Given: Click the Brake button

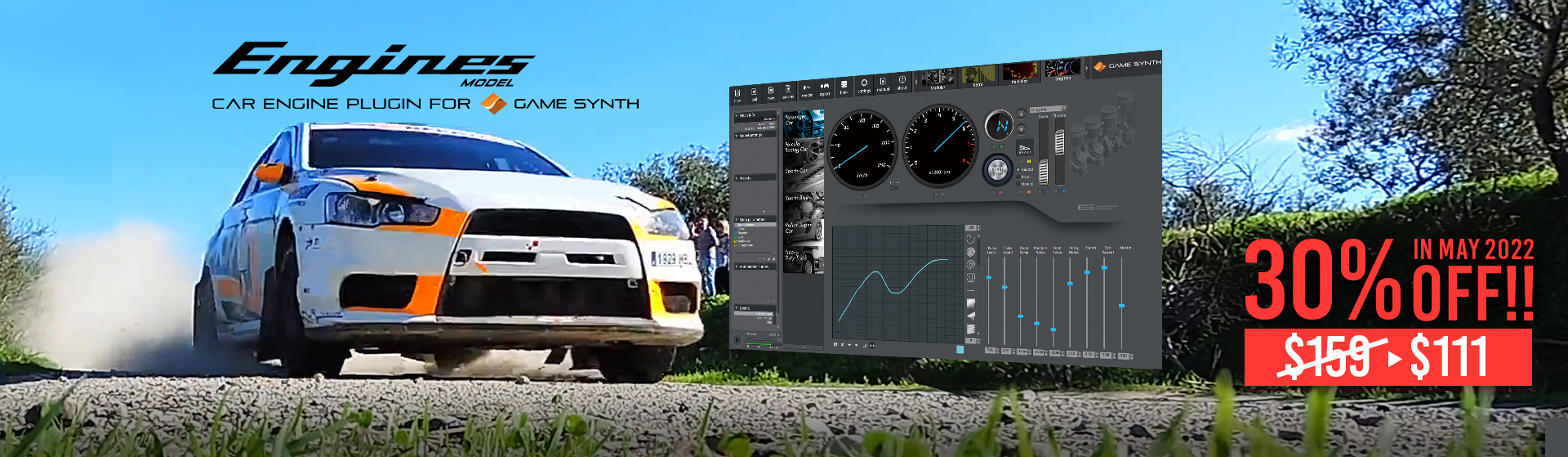Looking at the screenshot, I should coord(1025,148).
